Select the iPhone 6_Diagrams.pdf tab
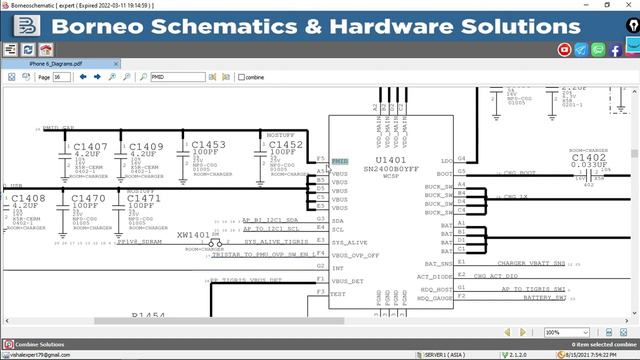Image resolution: width=640 pixels, height=360 pixels. pos(56,64)
